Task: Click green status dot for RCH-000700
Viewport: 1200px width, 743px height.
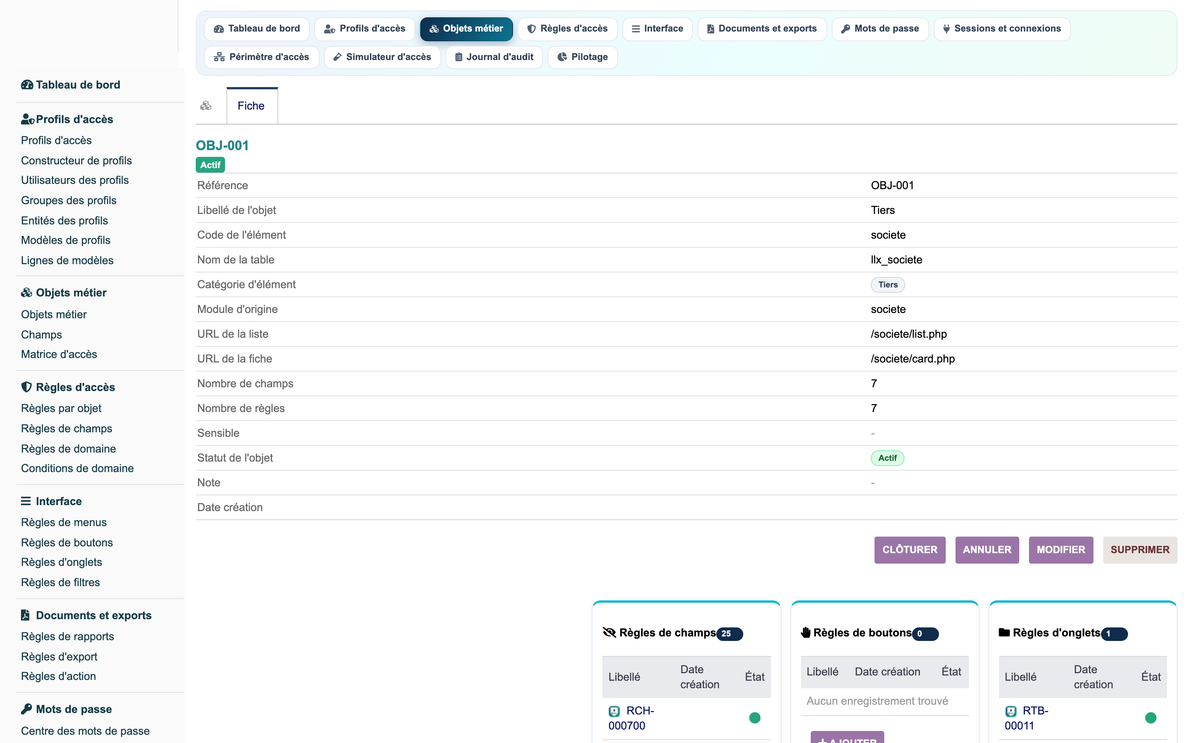Action: pos(755,718)
